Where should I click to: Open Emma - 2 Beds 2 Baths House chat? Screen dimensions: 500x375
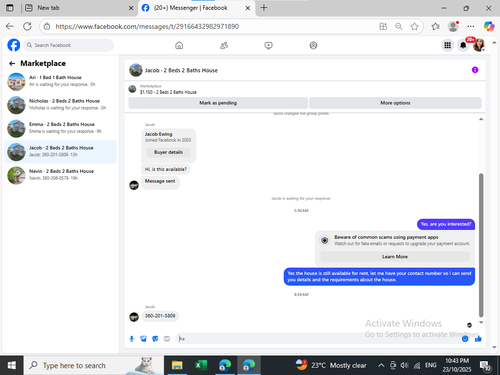pyautogui.click(x=61, y=128)
